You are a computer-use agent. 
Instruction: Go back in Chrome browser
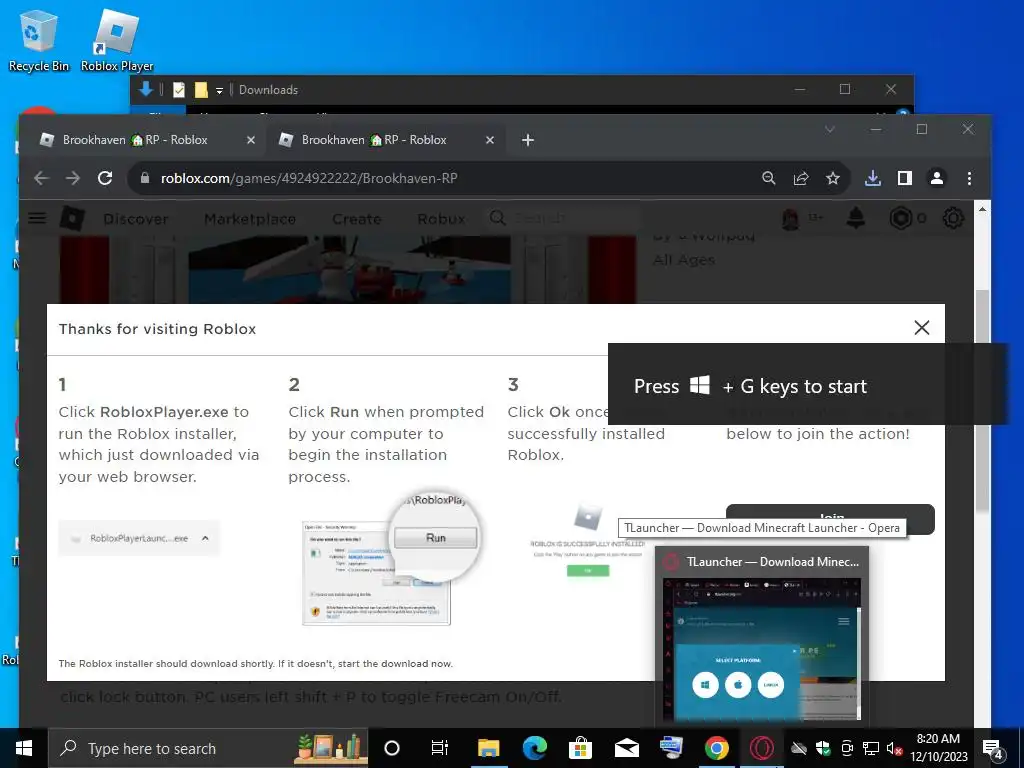[42, 178]
